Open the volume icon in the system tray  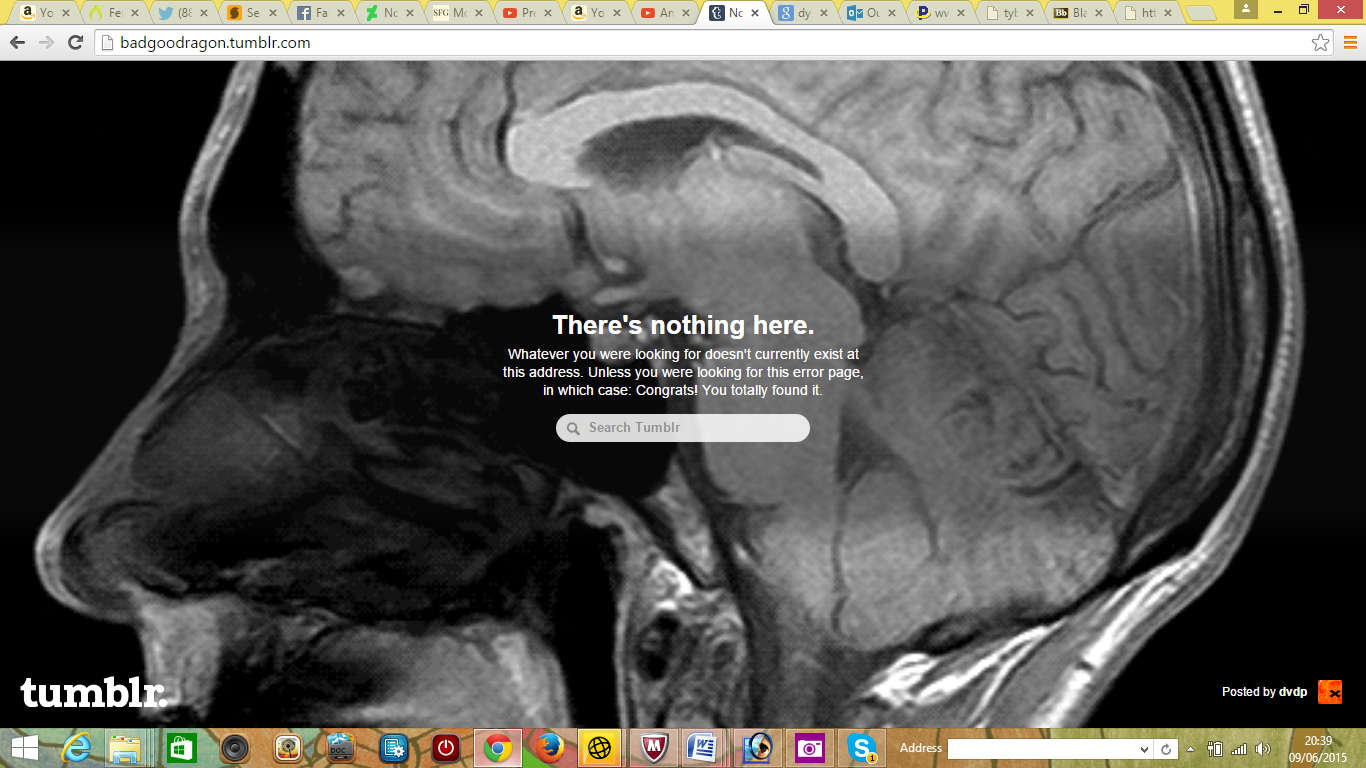[x=1262, y=749]
